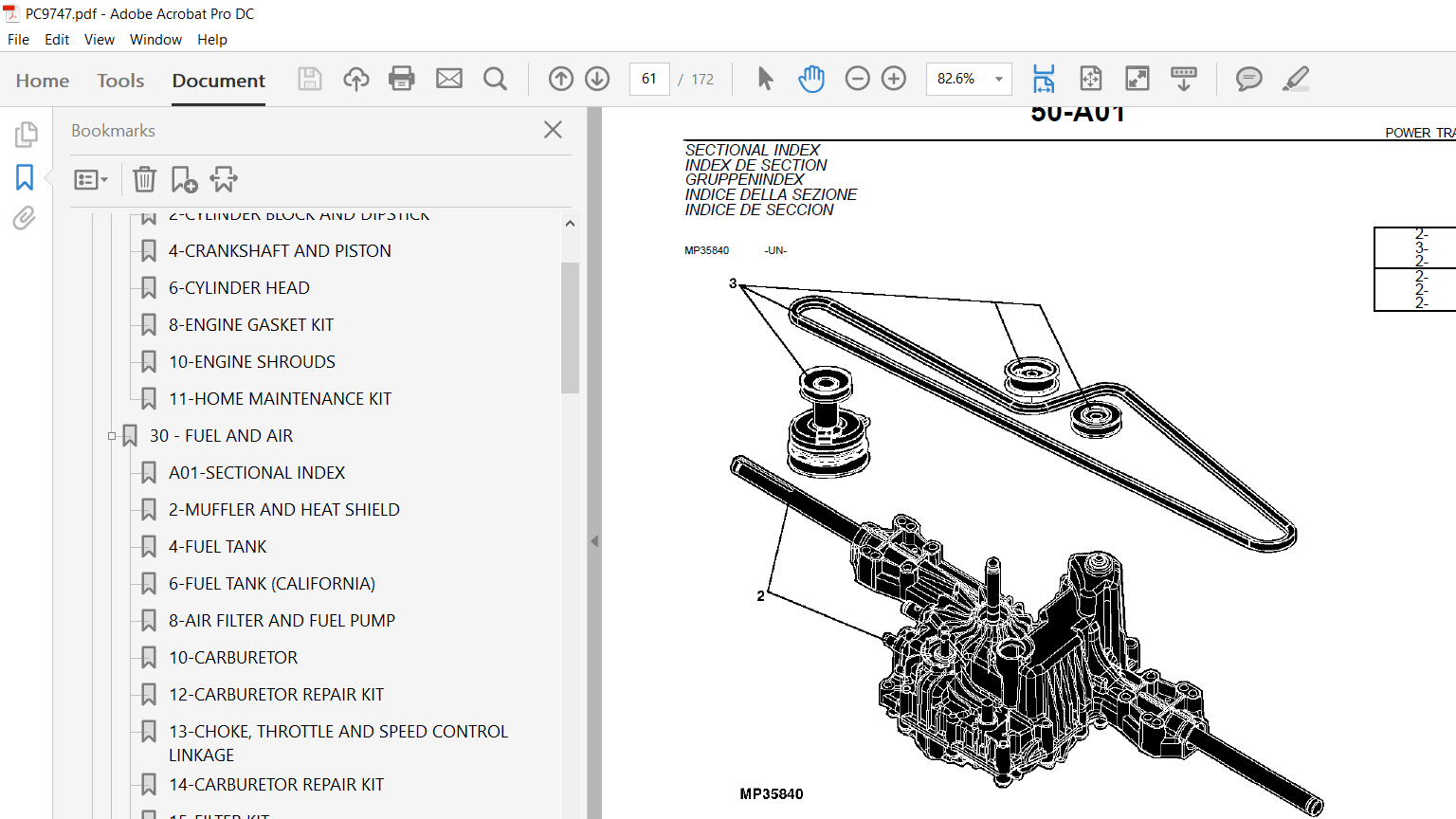
Task: Open the zoom level dropdown
Action: tap(999, 79)
